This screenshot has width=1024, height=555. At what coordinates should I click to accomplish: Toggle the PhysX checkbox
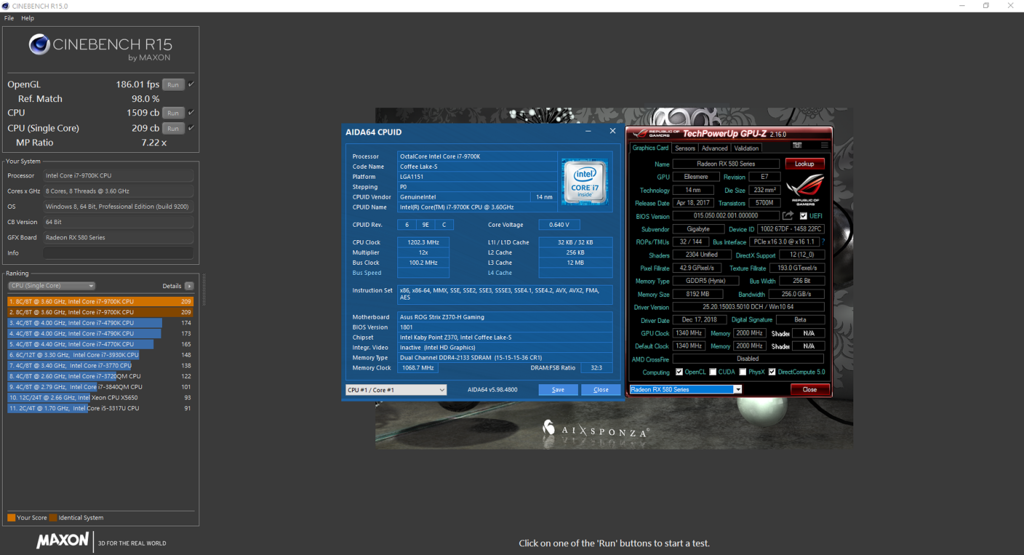pos(743,372)
